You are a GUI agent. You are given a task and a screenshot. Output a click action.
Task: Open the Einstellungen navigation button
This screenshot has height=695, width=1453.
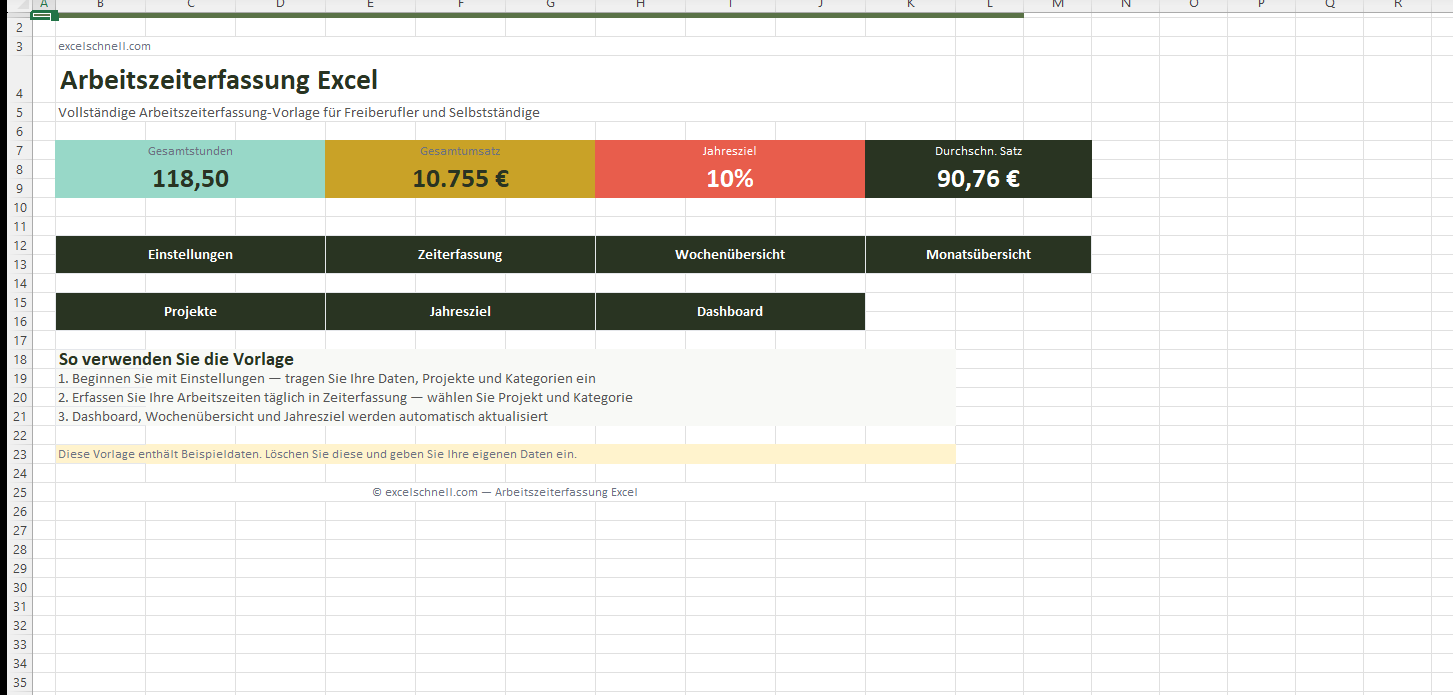click(x=190, y=254)
